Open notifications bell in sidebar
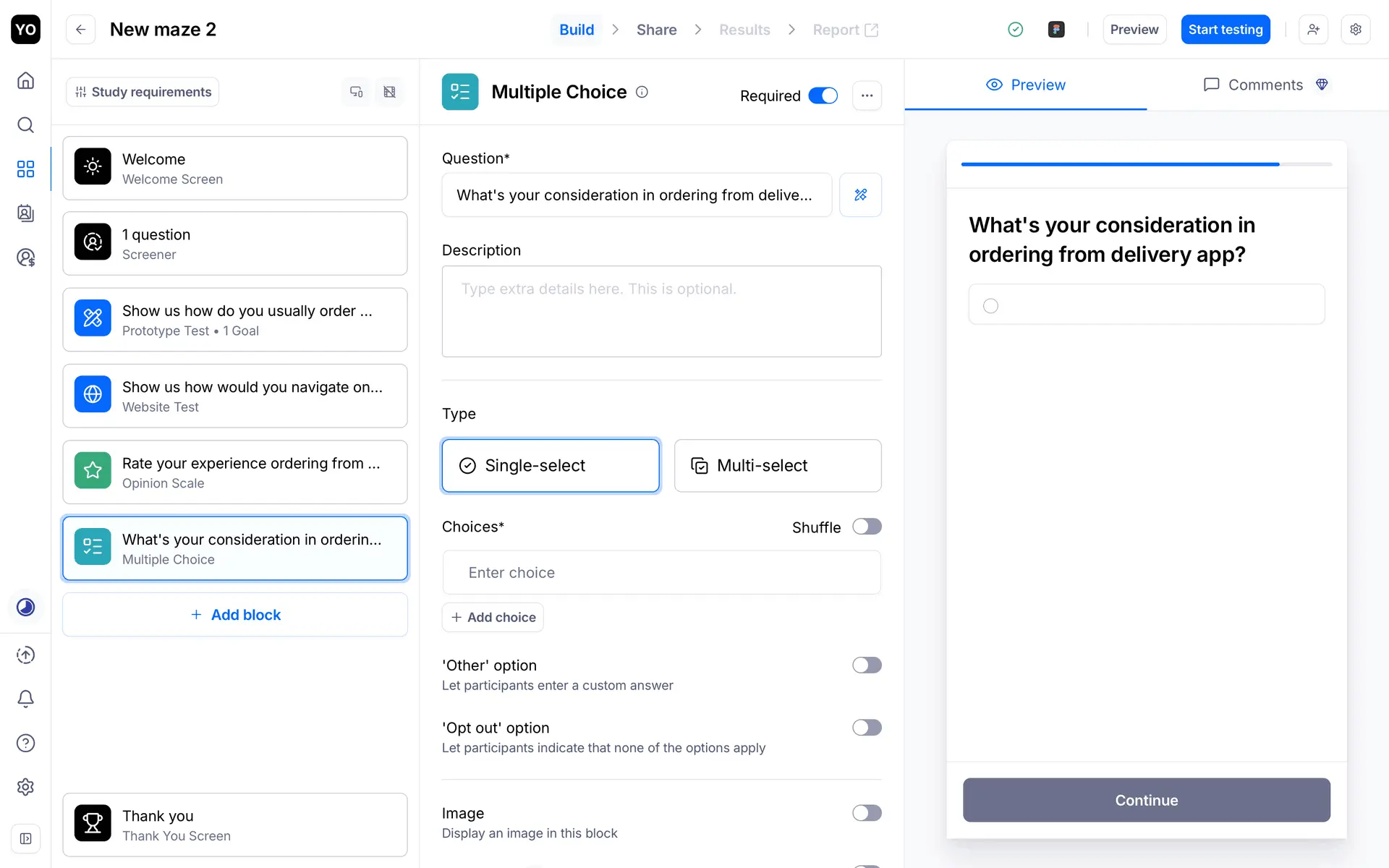This screenshot has height=868, width=1389. (25, 699)
